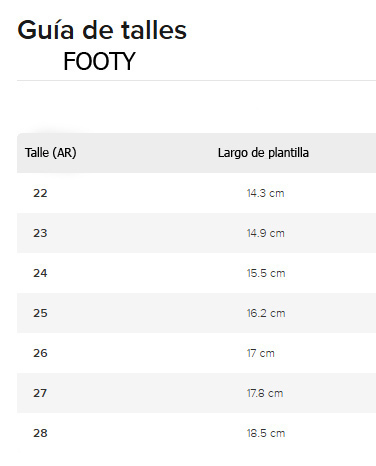
Task: Click size 27 in the table
Action: pyautogui.click(x=40, y=393)
